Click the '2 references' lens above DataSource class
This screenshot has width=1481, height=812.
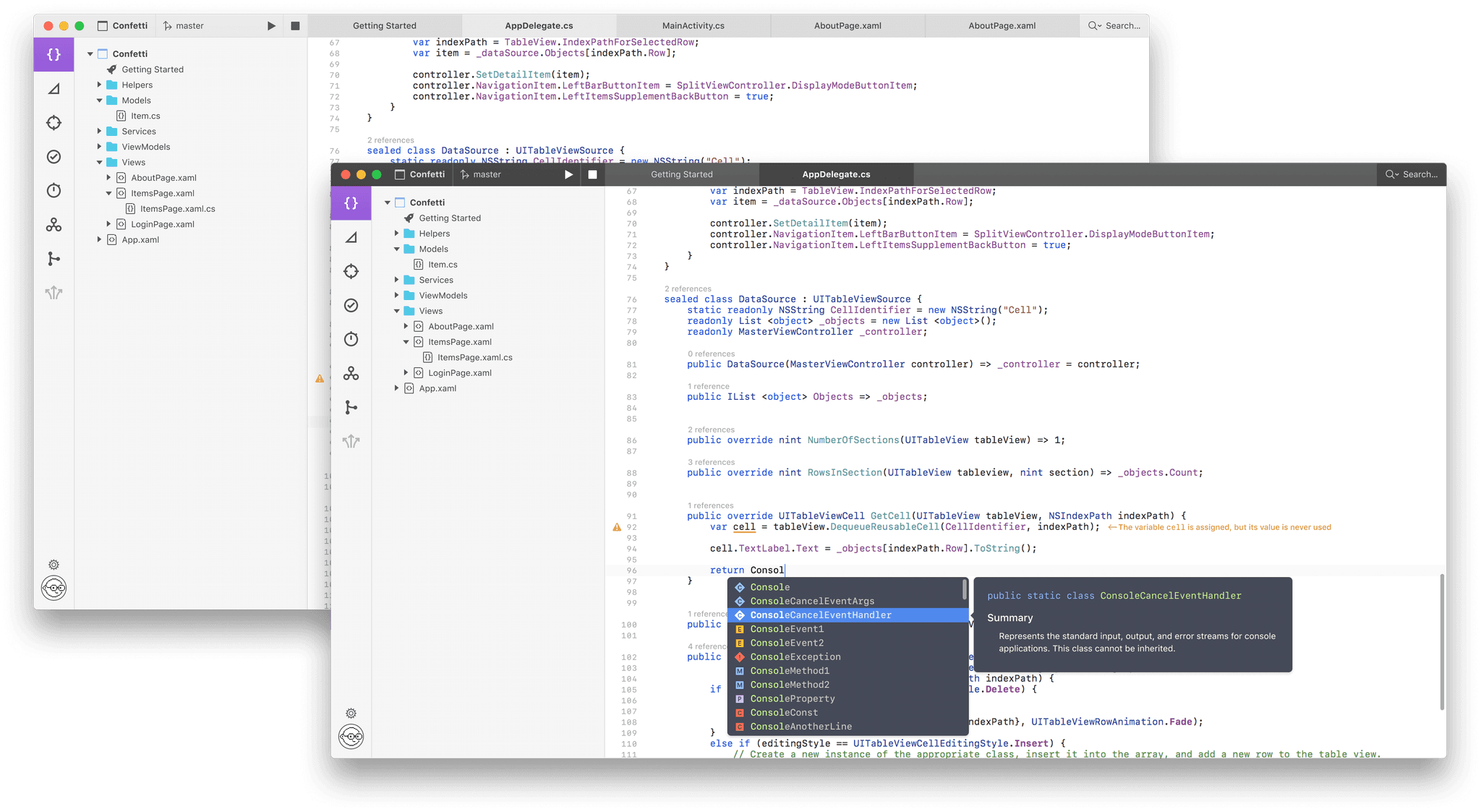click(x=688, y=289)
